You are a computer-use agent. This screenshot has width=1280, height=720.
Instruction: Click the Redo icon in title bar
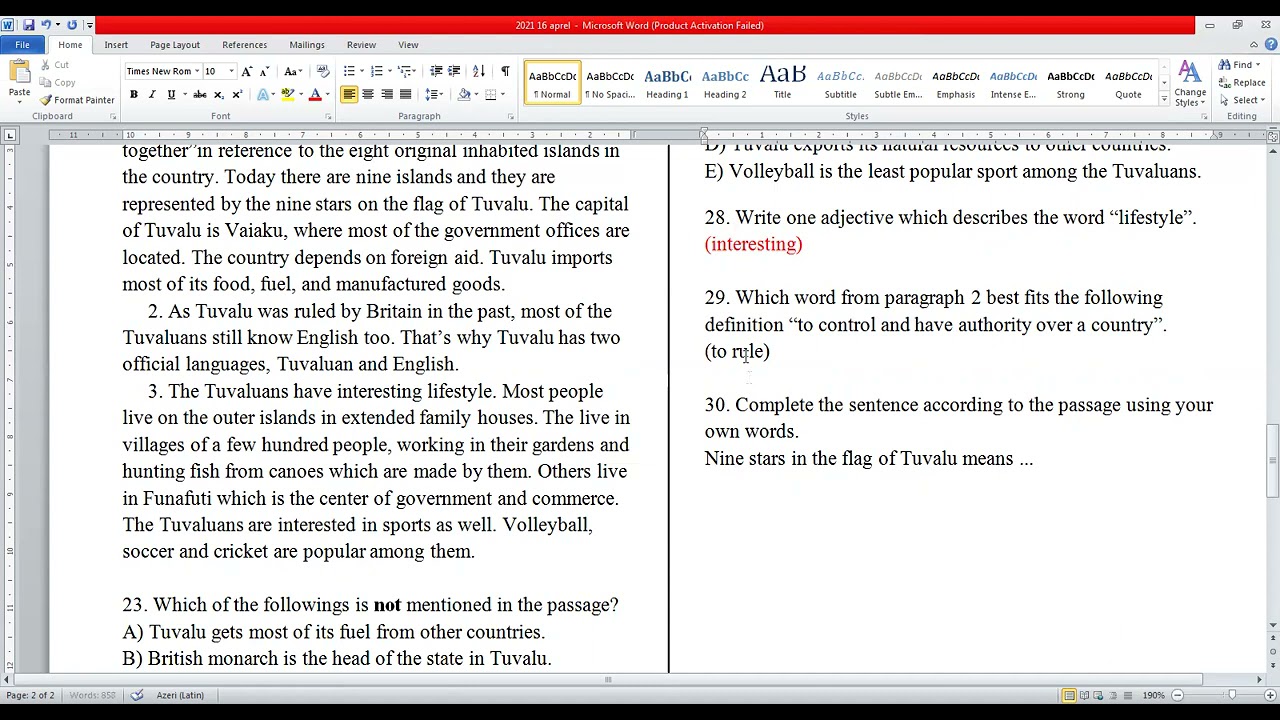click(x=72, y=25)
